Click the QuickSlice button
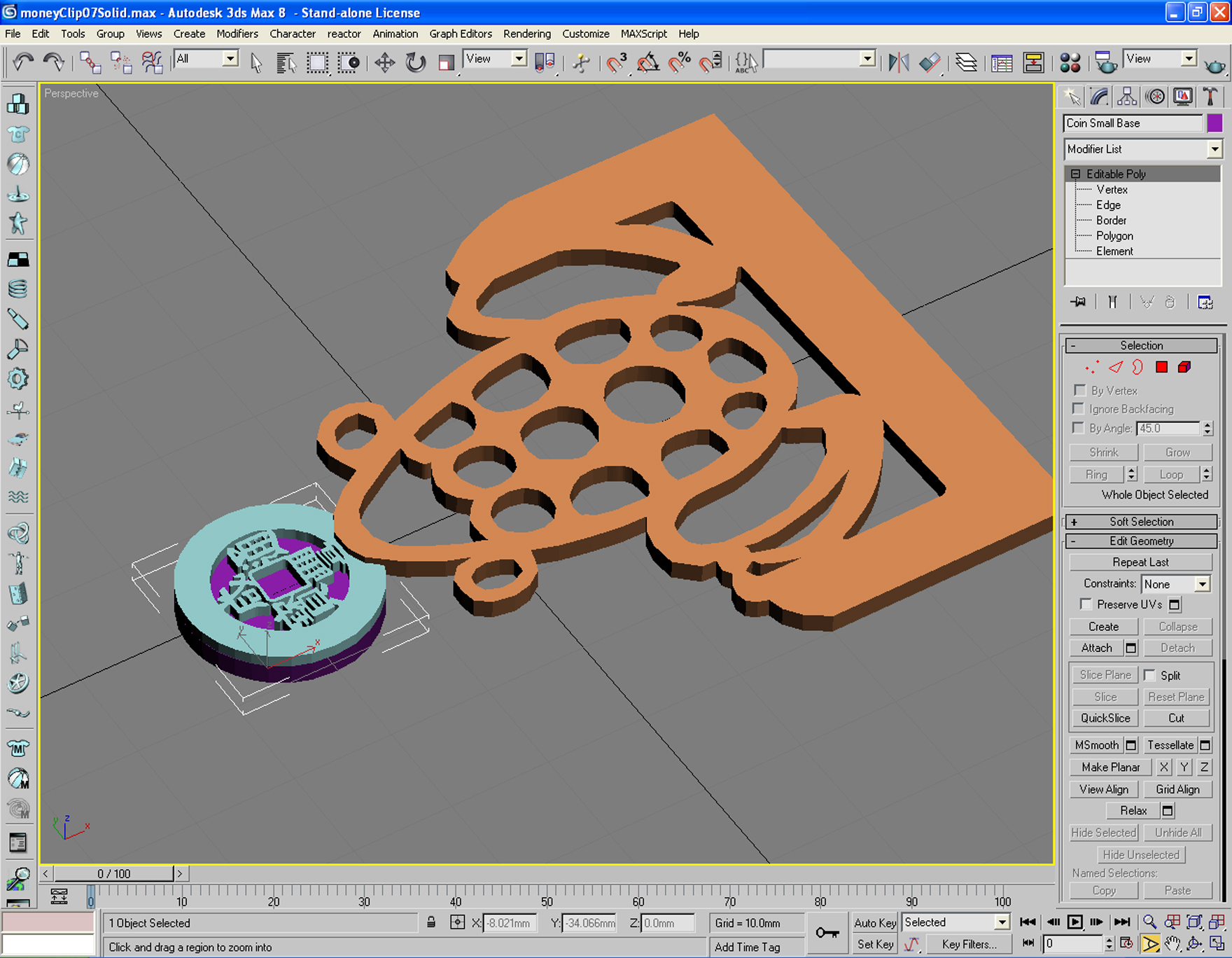Image resolution: width=1232 pixels, height=958 pixels. 1105,718
